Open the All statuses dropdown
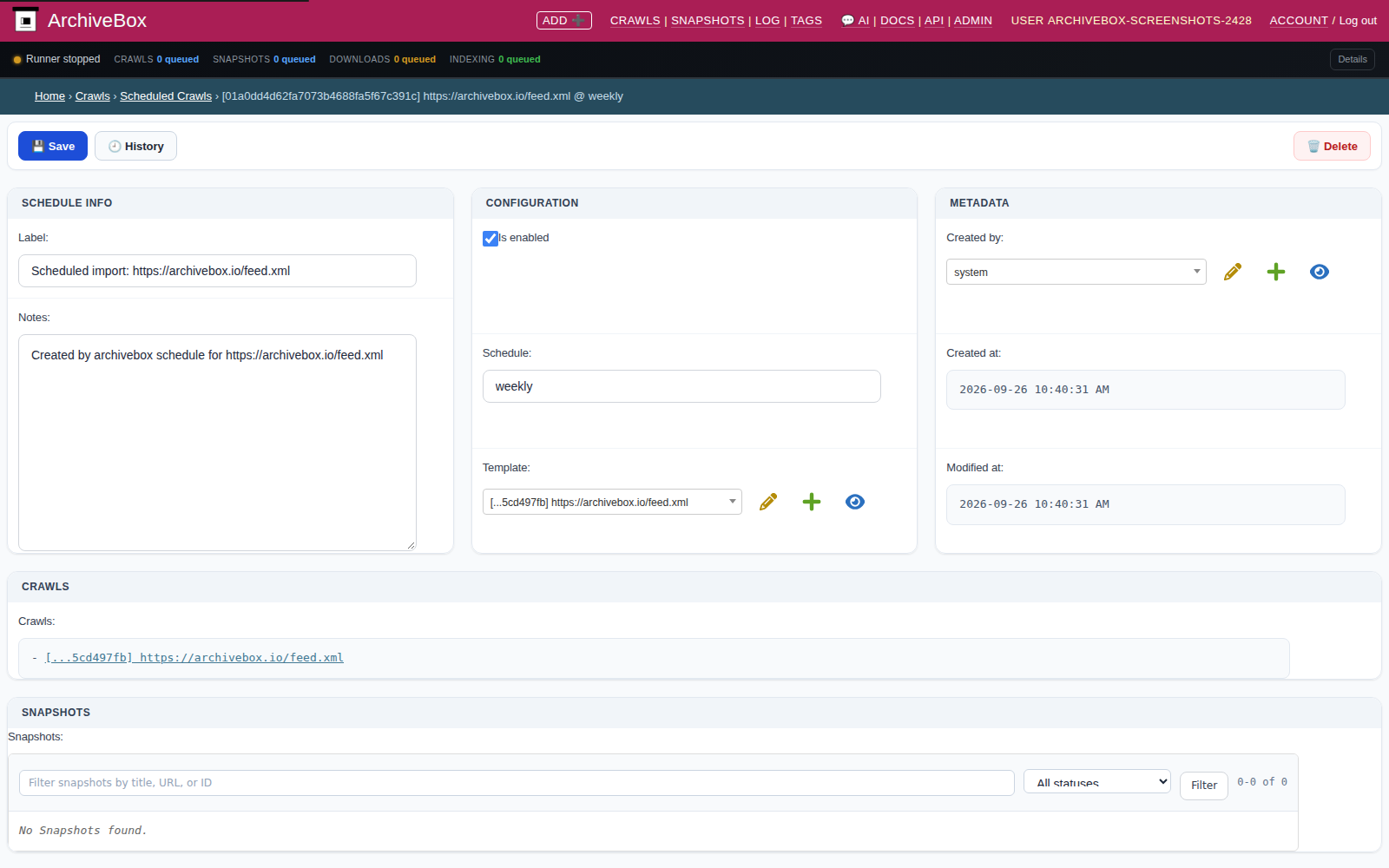 (x=1097, y=782)
